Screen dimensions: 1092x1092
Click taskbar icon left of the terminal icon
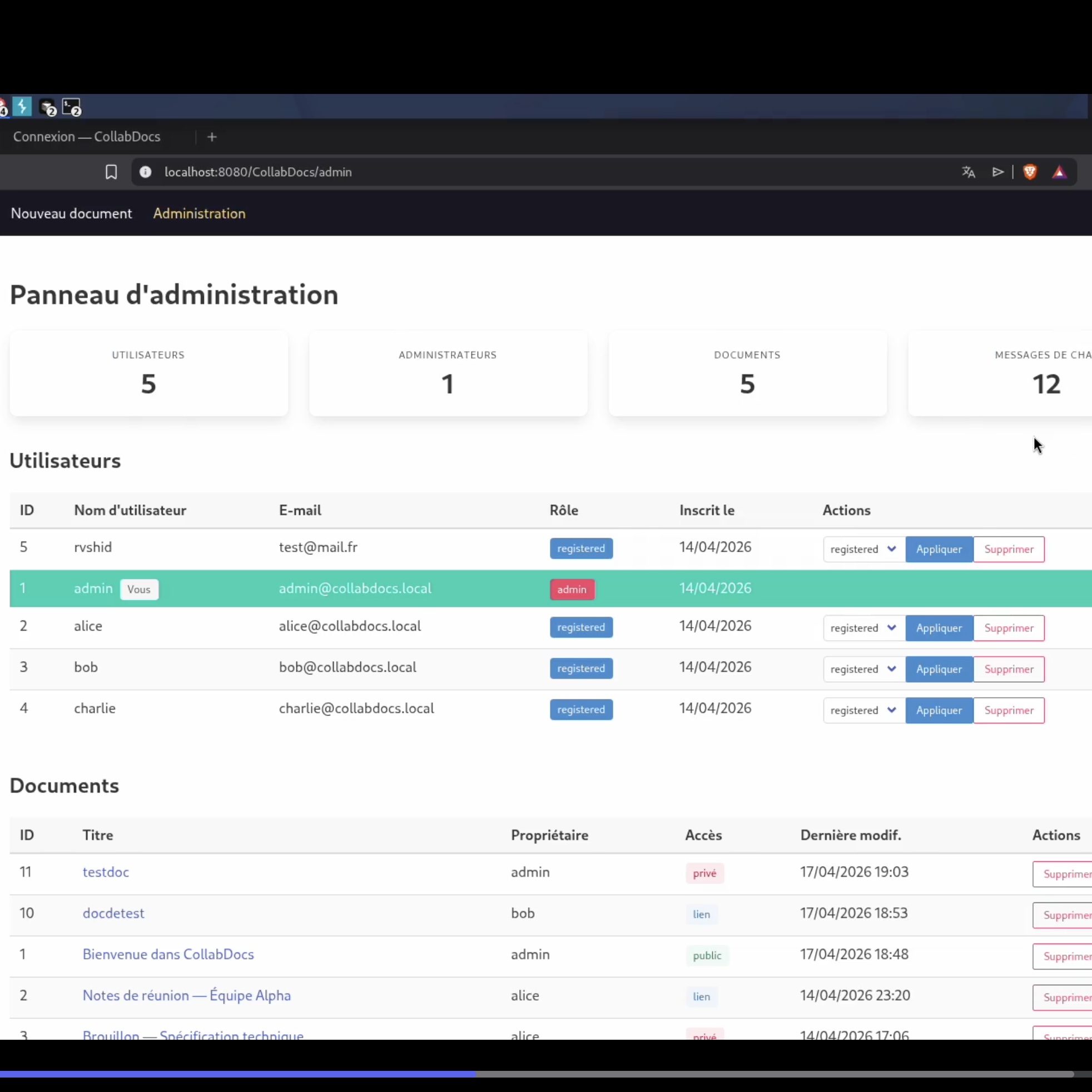(x=48, y=107)
